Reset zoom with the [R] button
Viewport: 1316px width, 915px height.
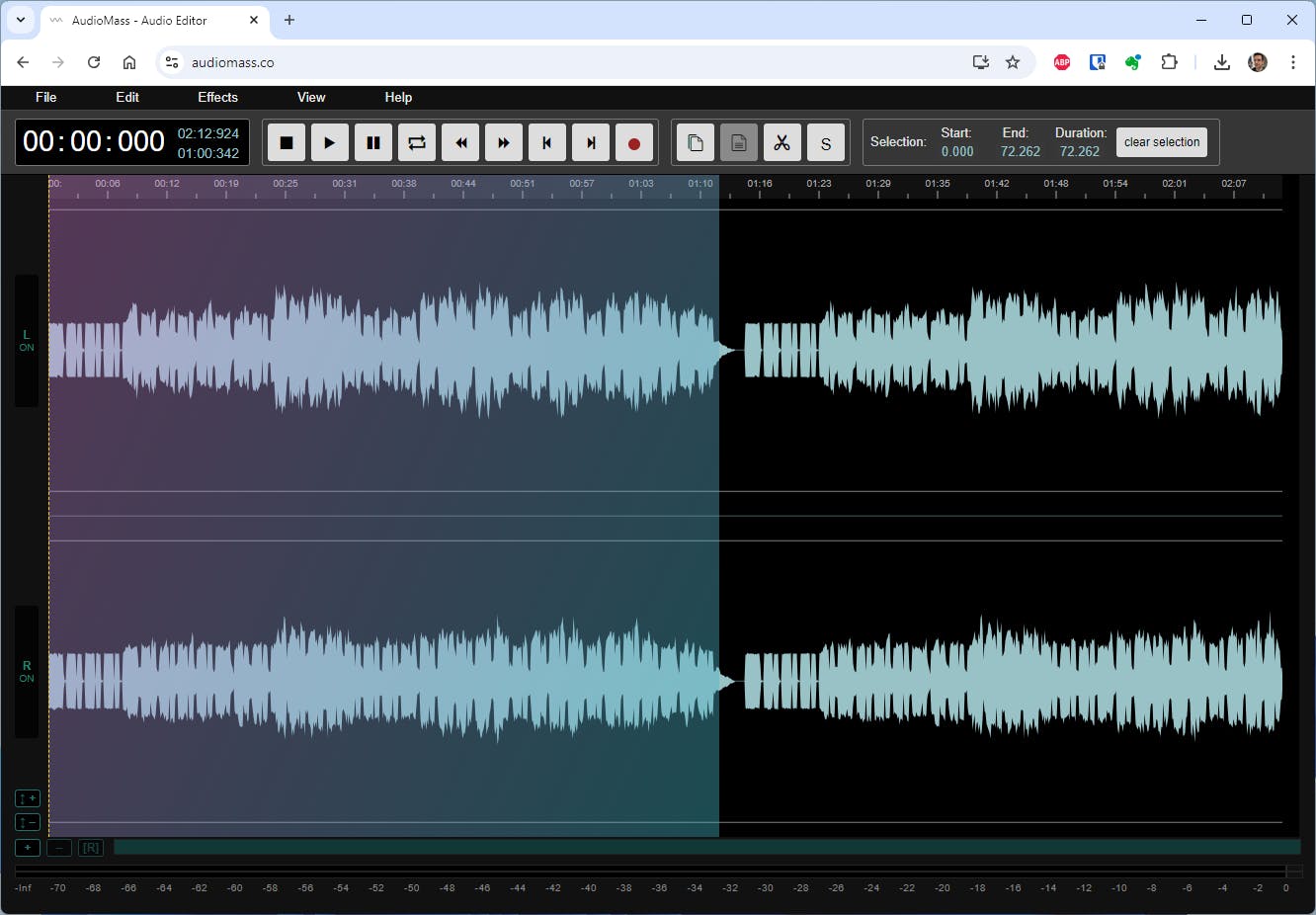point(91,848)
